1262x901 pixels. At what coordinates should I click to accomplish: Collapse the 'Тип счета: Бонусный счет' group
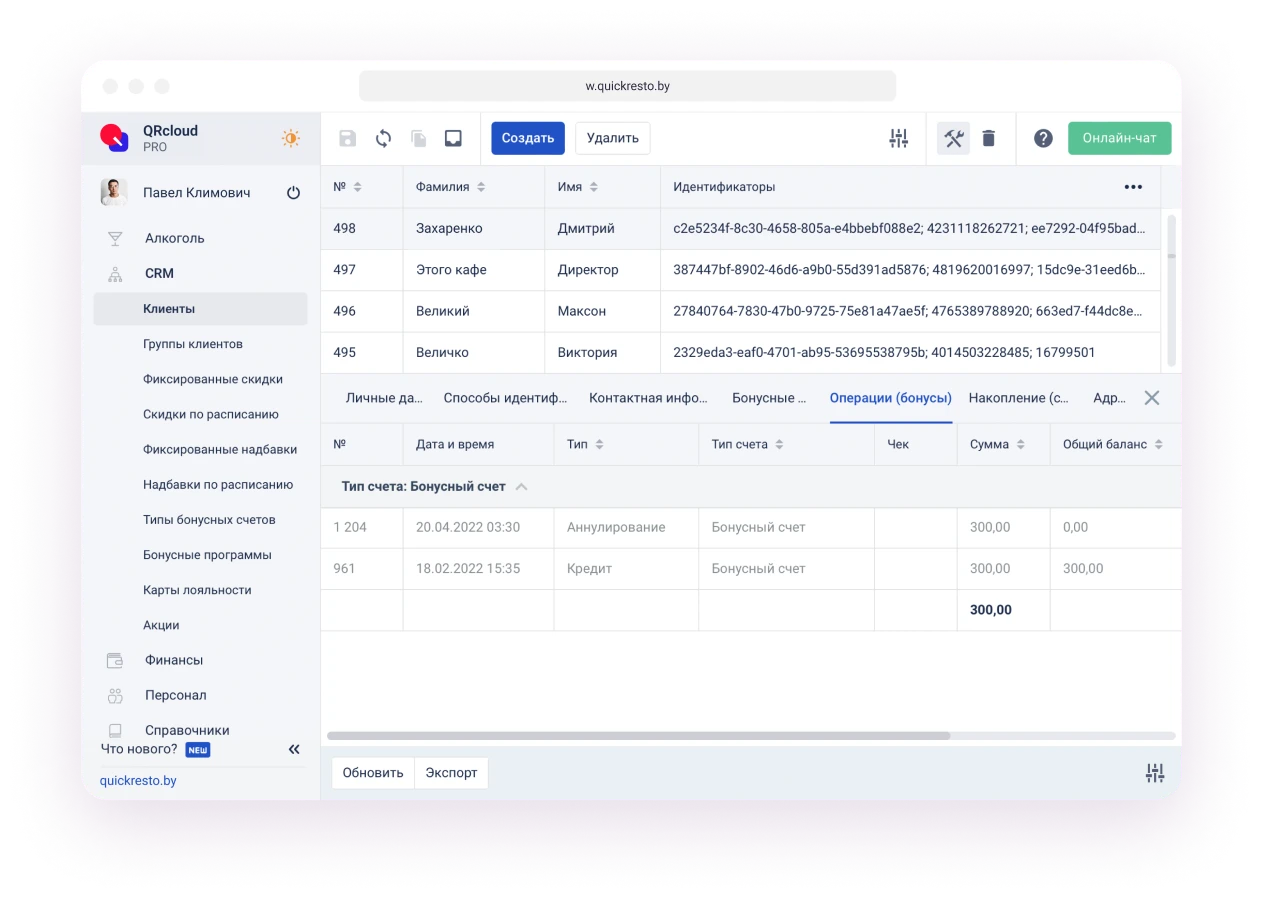(521, 486)
